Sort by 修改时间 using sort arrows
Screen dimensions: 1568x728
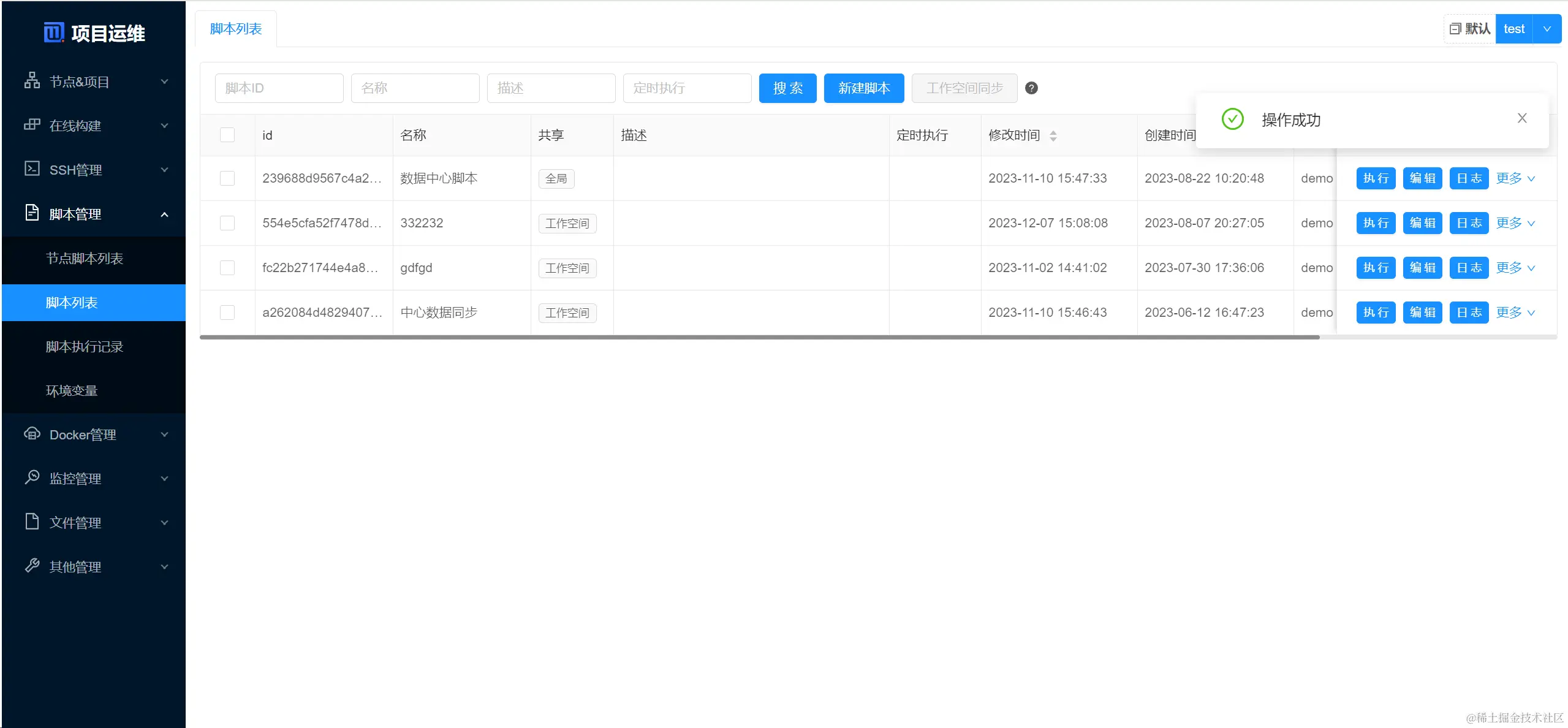point(1053,136)
